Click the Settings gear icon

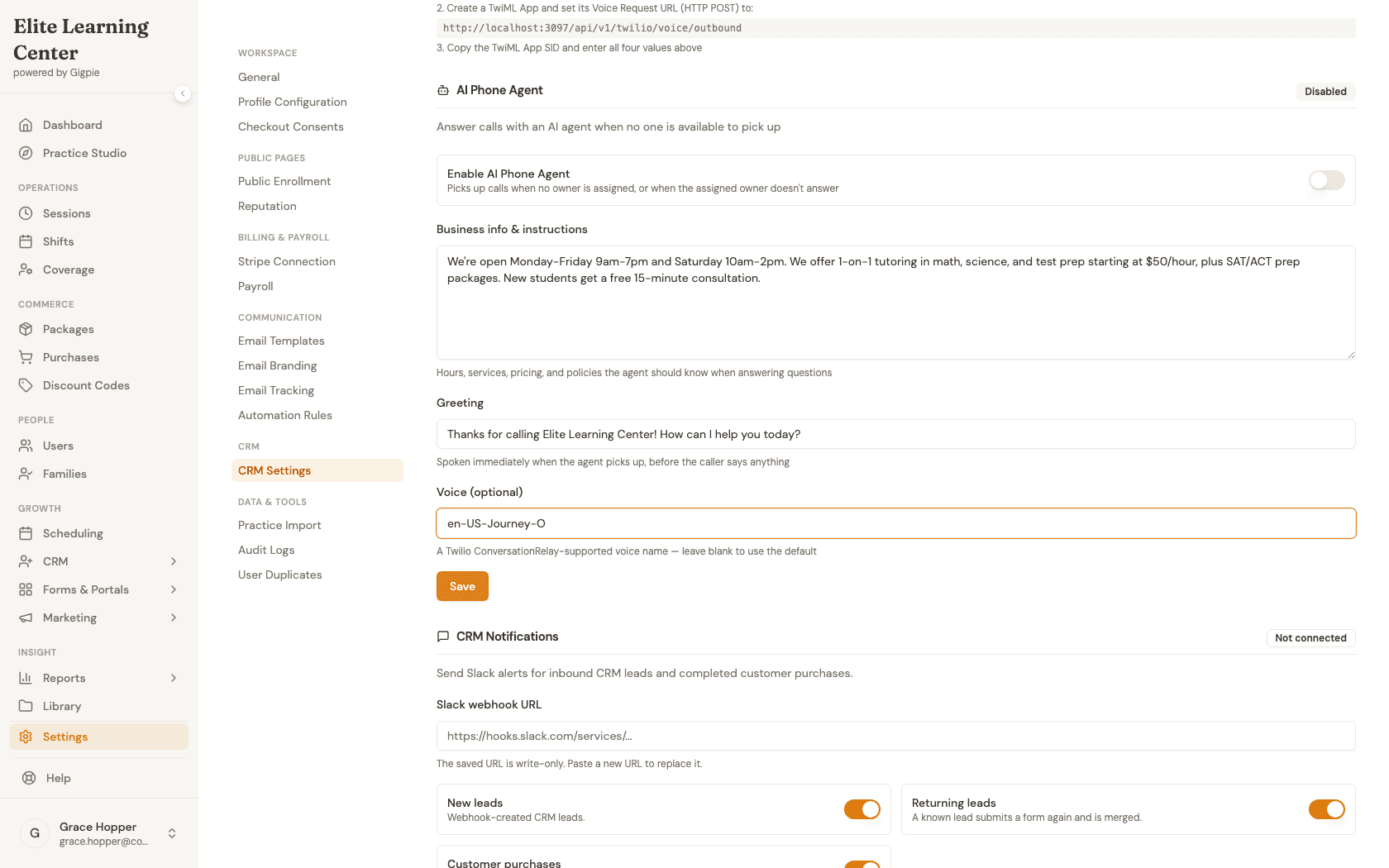pyautogui.click(x=26, y=737)
